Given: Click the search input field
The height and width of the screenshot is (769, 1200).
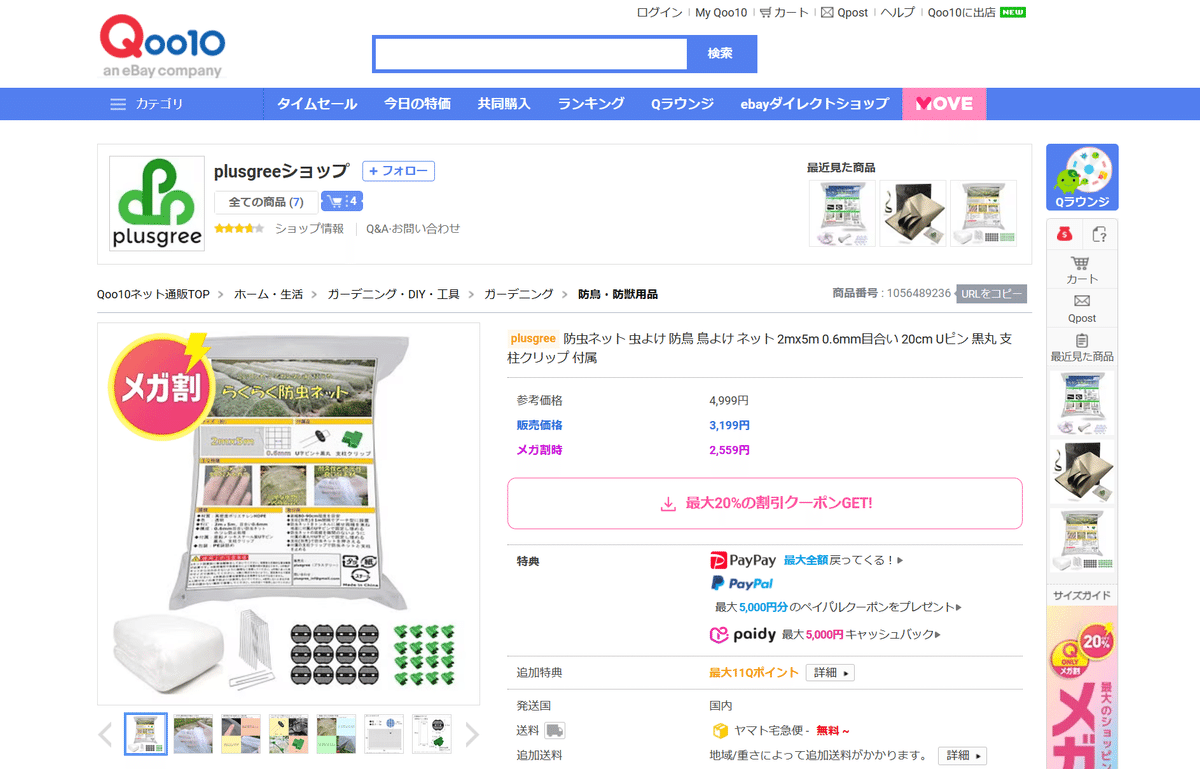Looking at the screenshot, I should pyautogui.click(x=530, y=54).
